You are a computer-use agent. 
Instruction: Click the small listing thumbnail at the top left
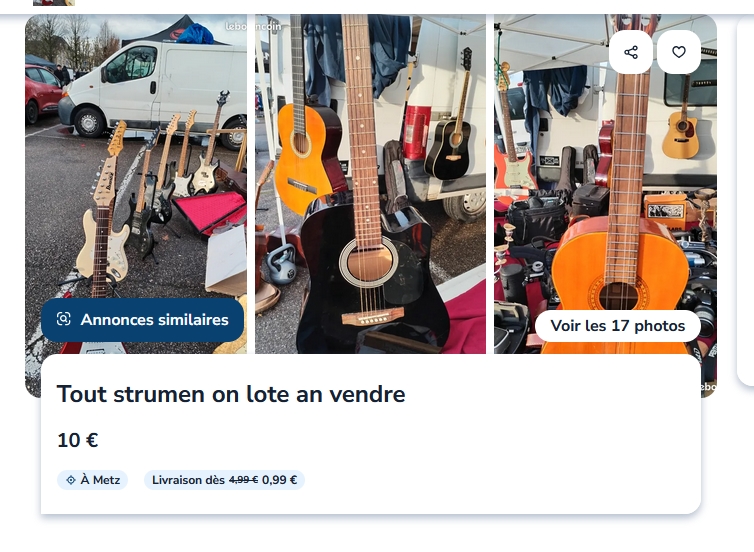point(54,2)
